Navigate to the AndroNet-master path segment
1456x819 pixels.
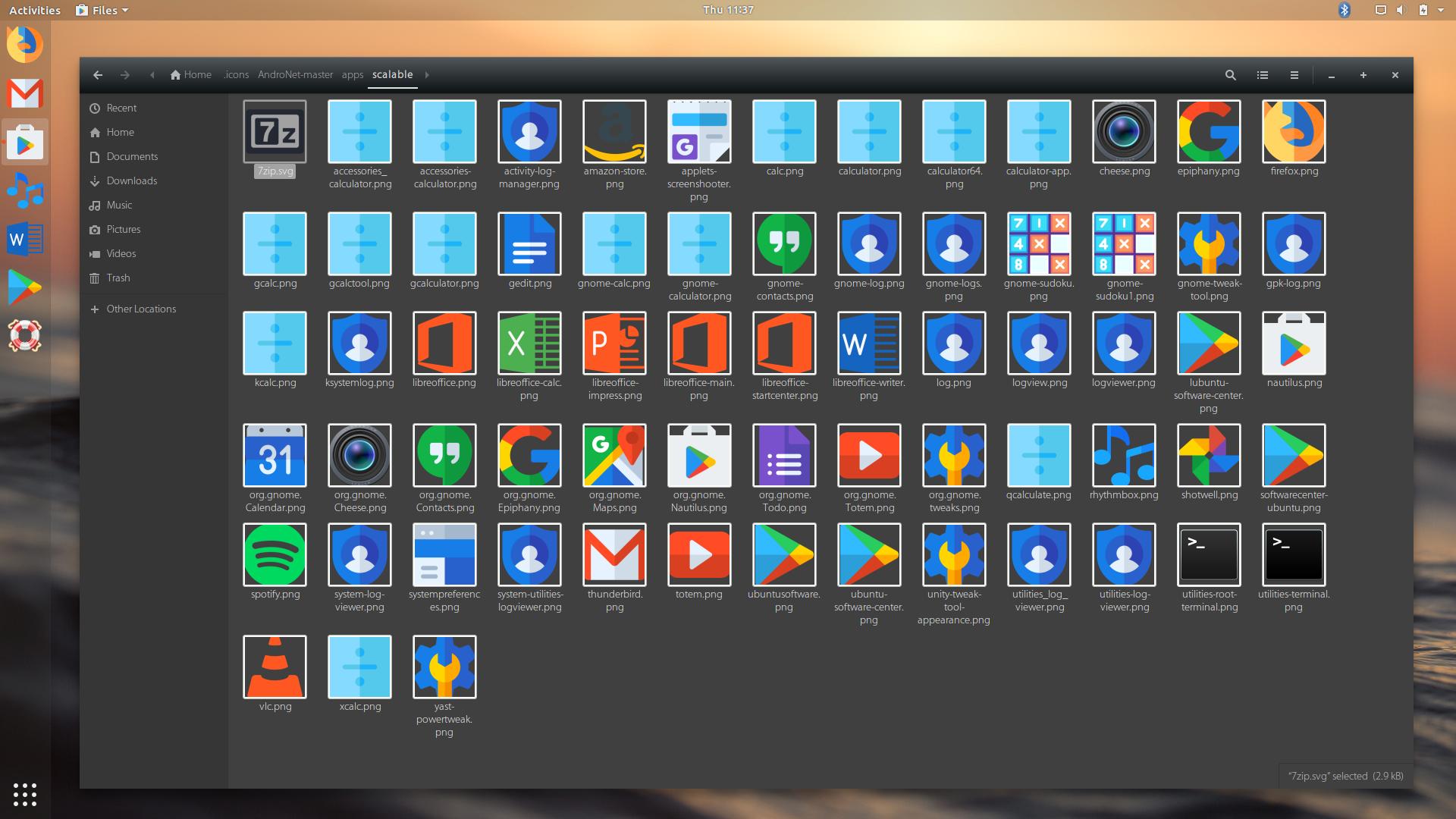[295, 75]
